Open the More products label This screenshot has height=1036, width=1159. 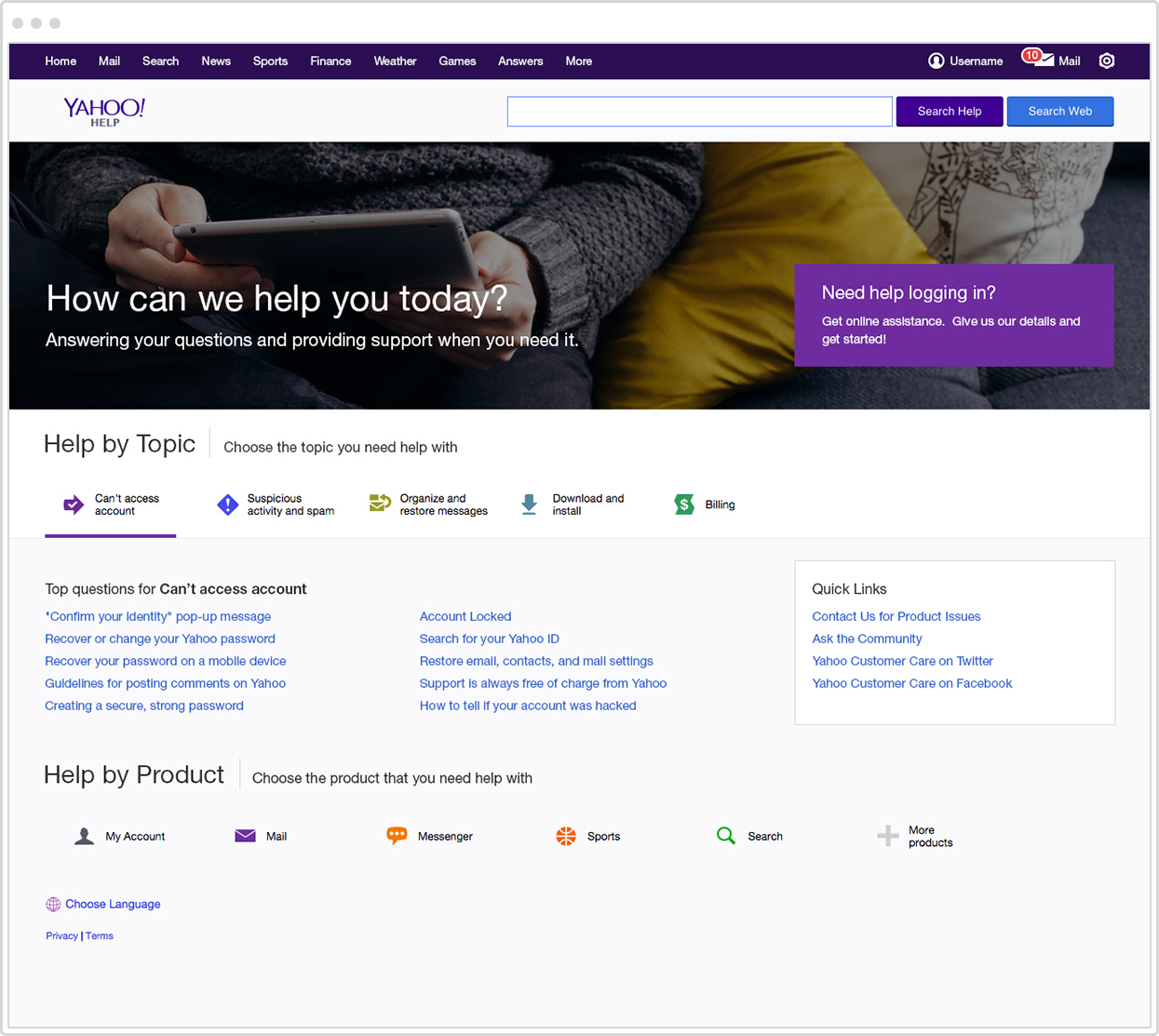click(x=931, y=837)
